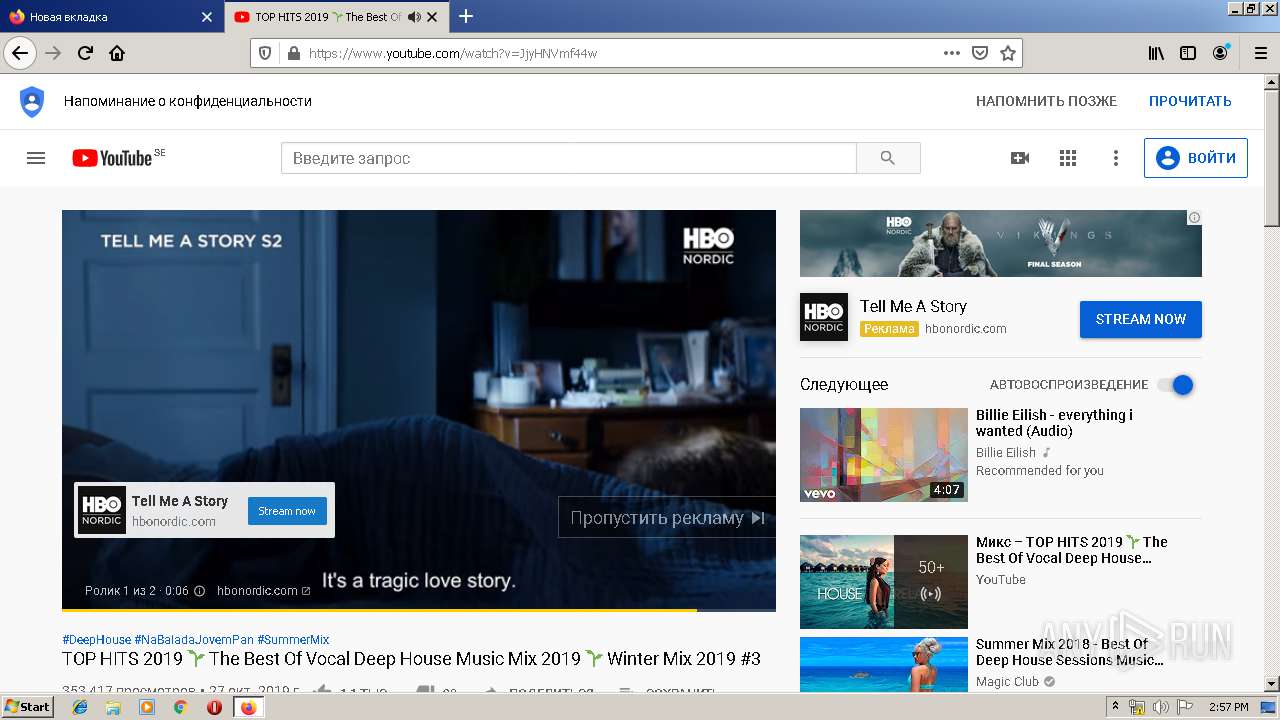Open YouTube apps grid icon
1280x720 pixels.
[x=1068, y=158]
